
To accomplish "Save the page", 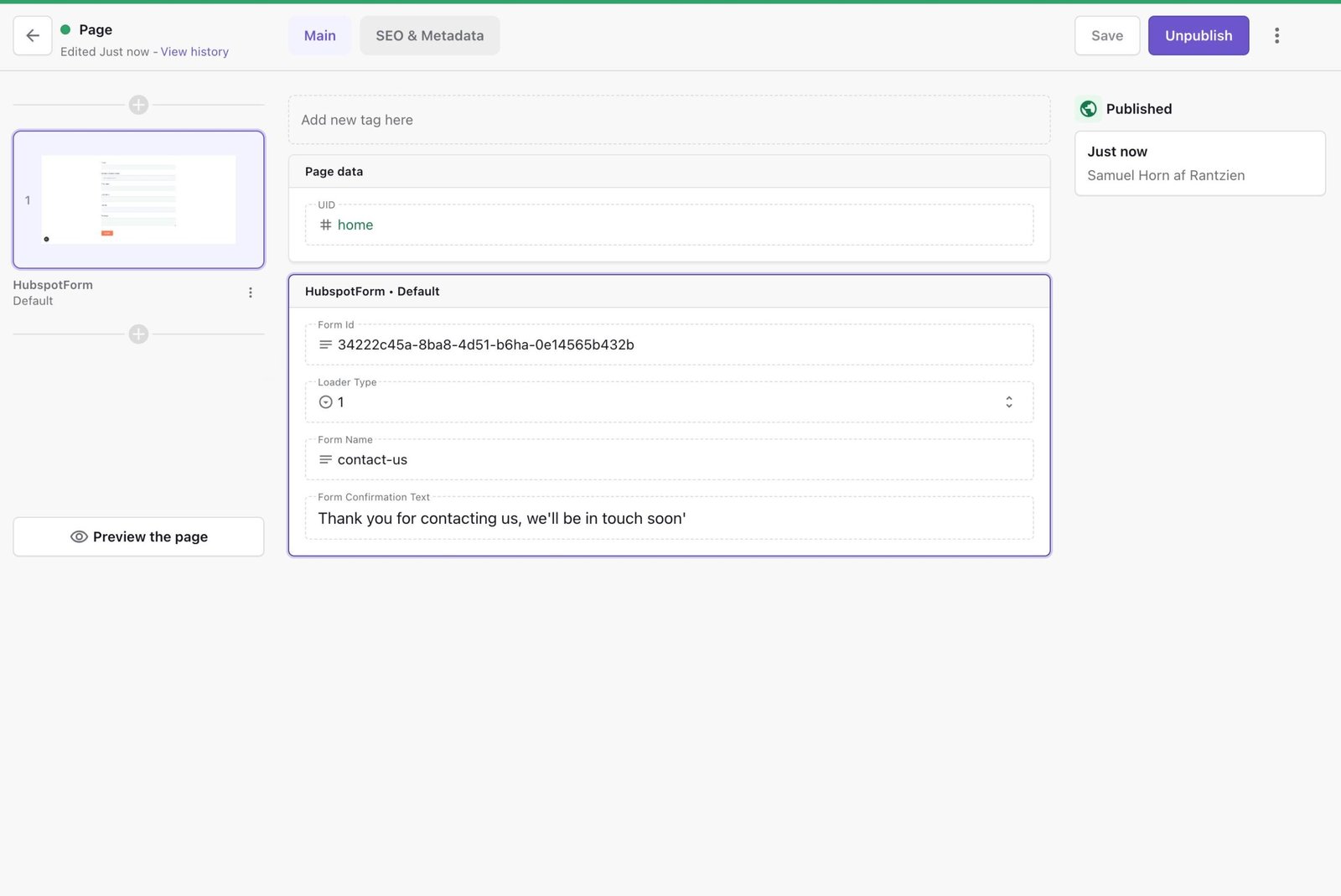I will point(1106,35).
